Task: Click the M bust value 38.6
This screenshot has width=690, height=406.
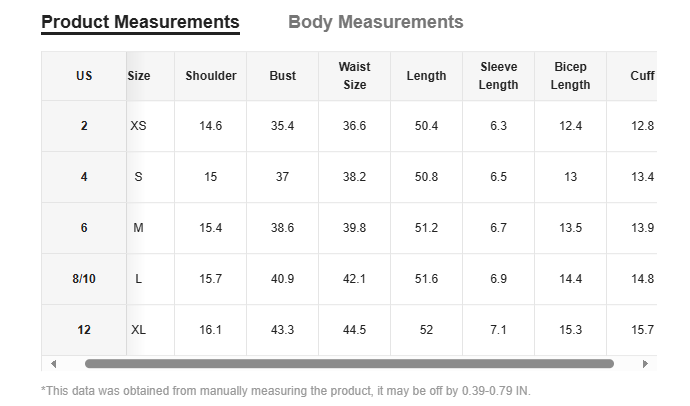Action: coord(283,228)
